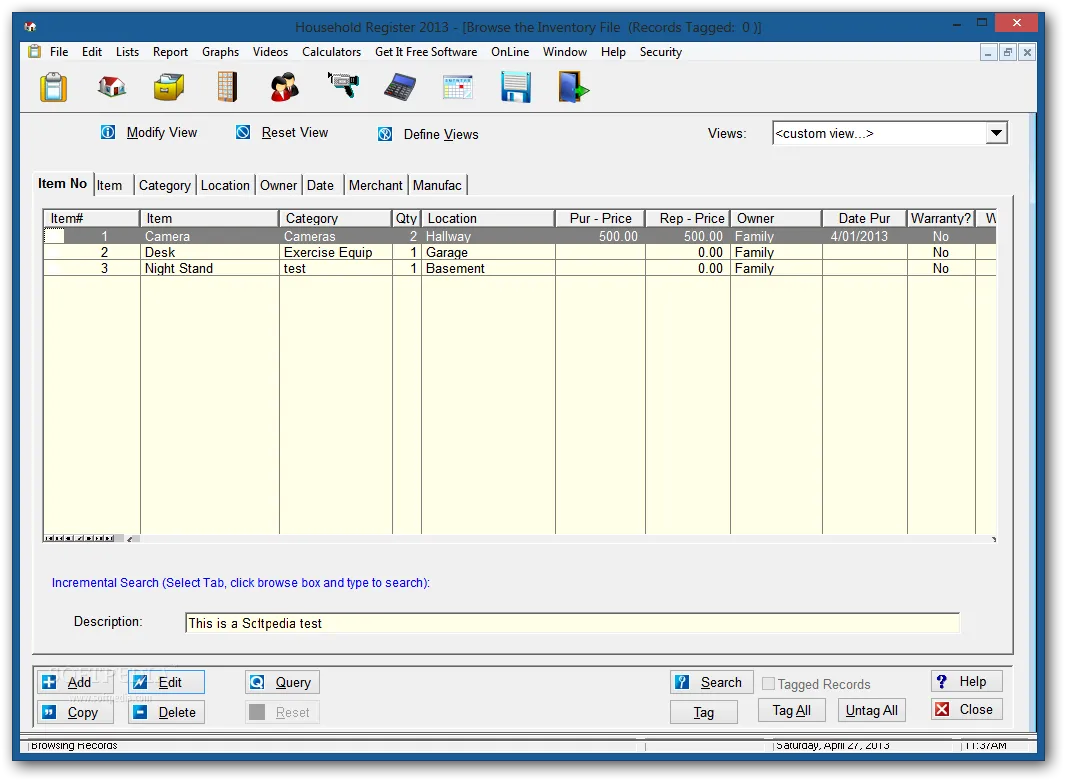
Task: Enable the Tagged Records checkbox
Action: (767, 684)
